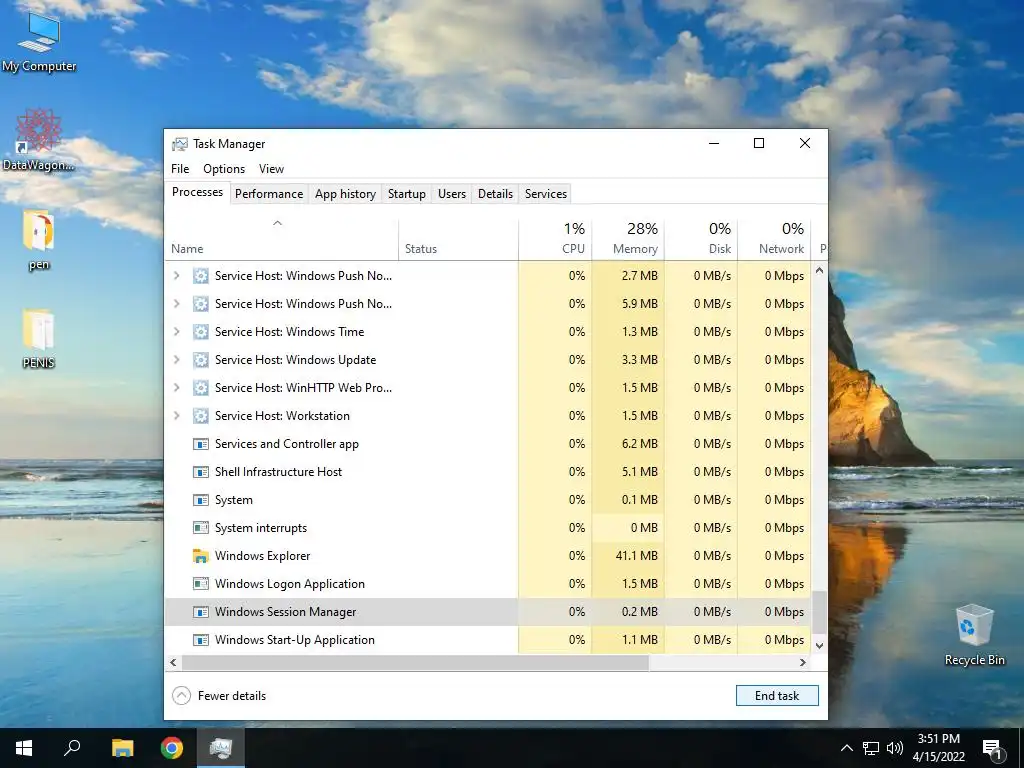Open the network tray icon
The image size is (1024, 768).
tap(871, 748)
